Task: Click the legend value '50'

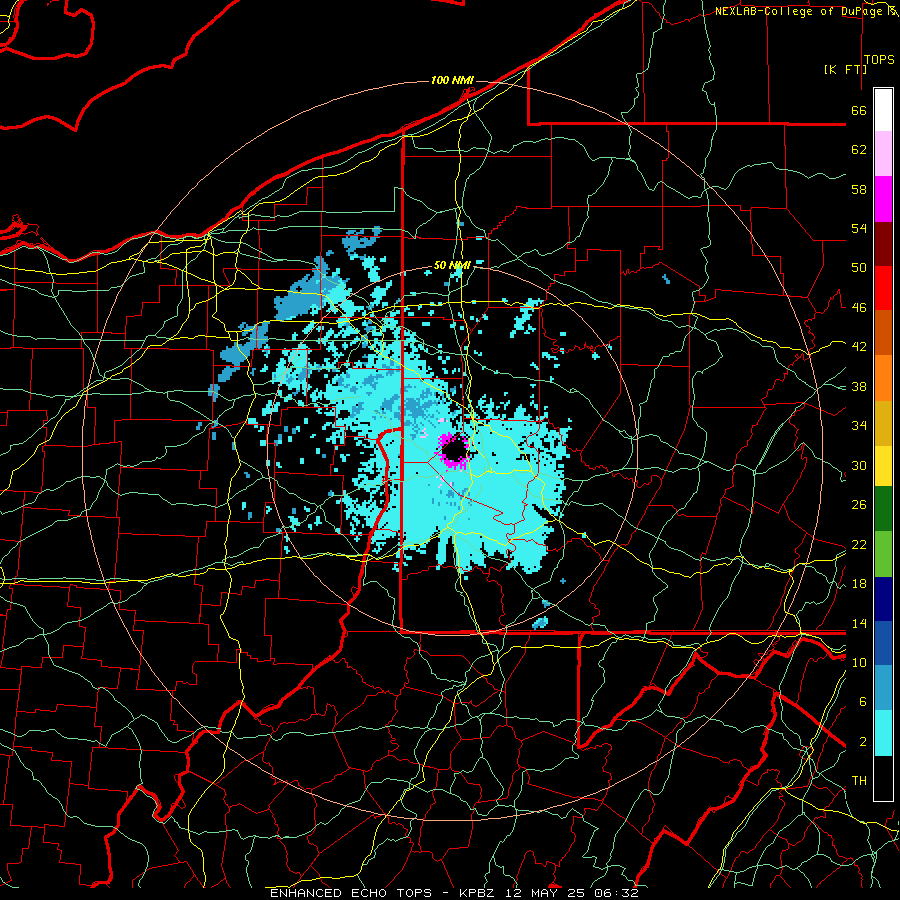Action: point(859,268)
